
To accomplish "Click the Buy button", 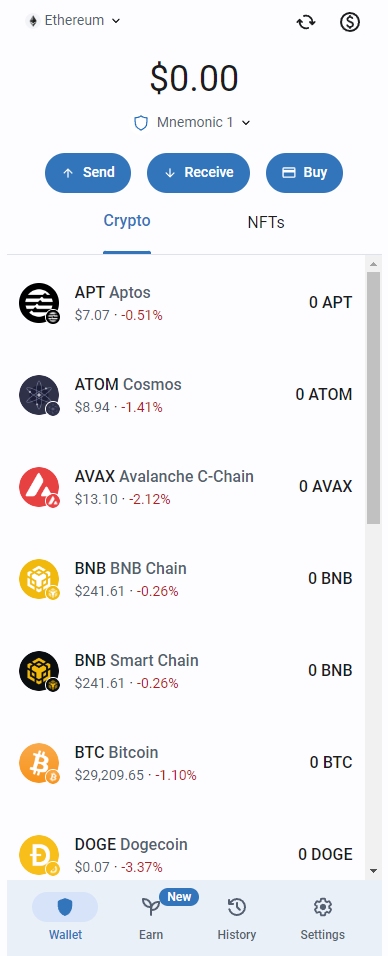I will click(304, 173).
